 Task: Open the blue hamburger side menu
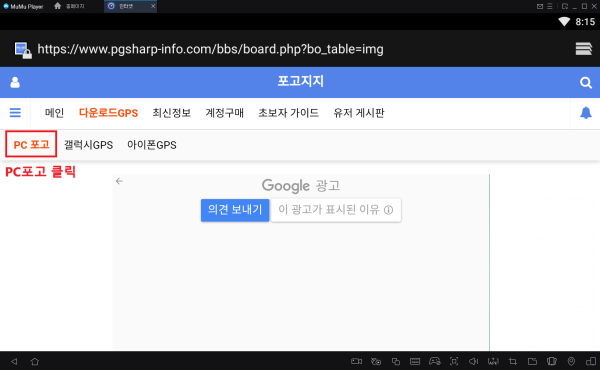click(15, 112)
